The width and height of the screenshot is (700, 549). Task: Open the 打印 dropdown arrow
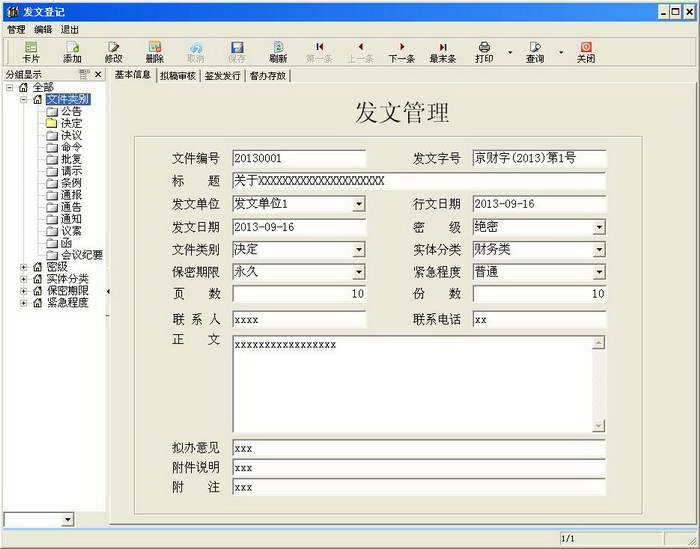click(510, 53)
